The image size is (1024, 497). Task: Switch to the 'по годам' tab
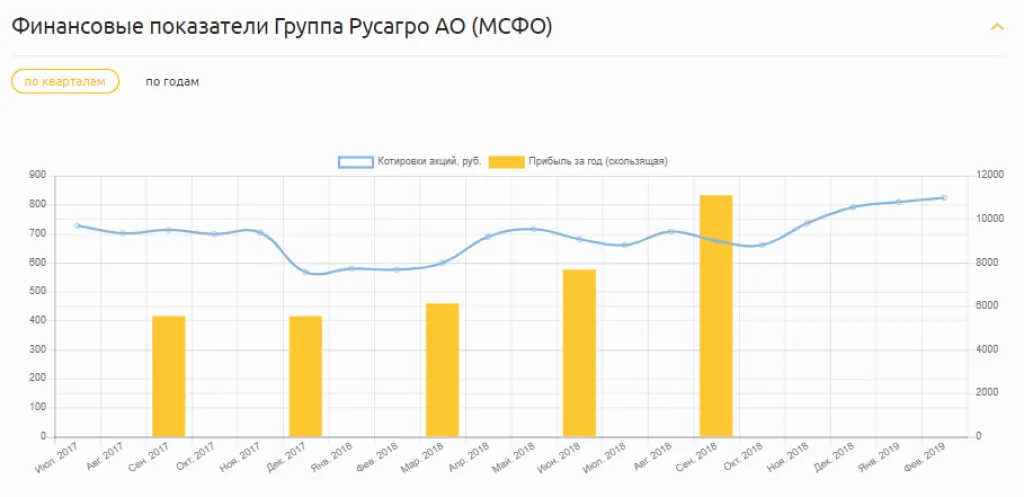[x=172, y=81]
